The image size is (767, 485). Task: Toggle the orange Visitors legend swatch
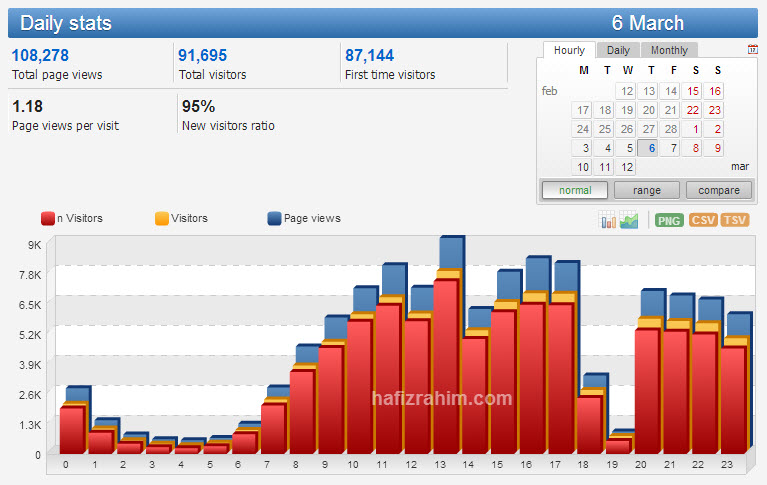(161, 218)
